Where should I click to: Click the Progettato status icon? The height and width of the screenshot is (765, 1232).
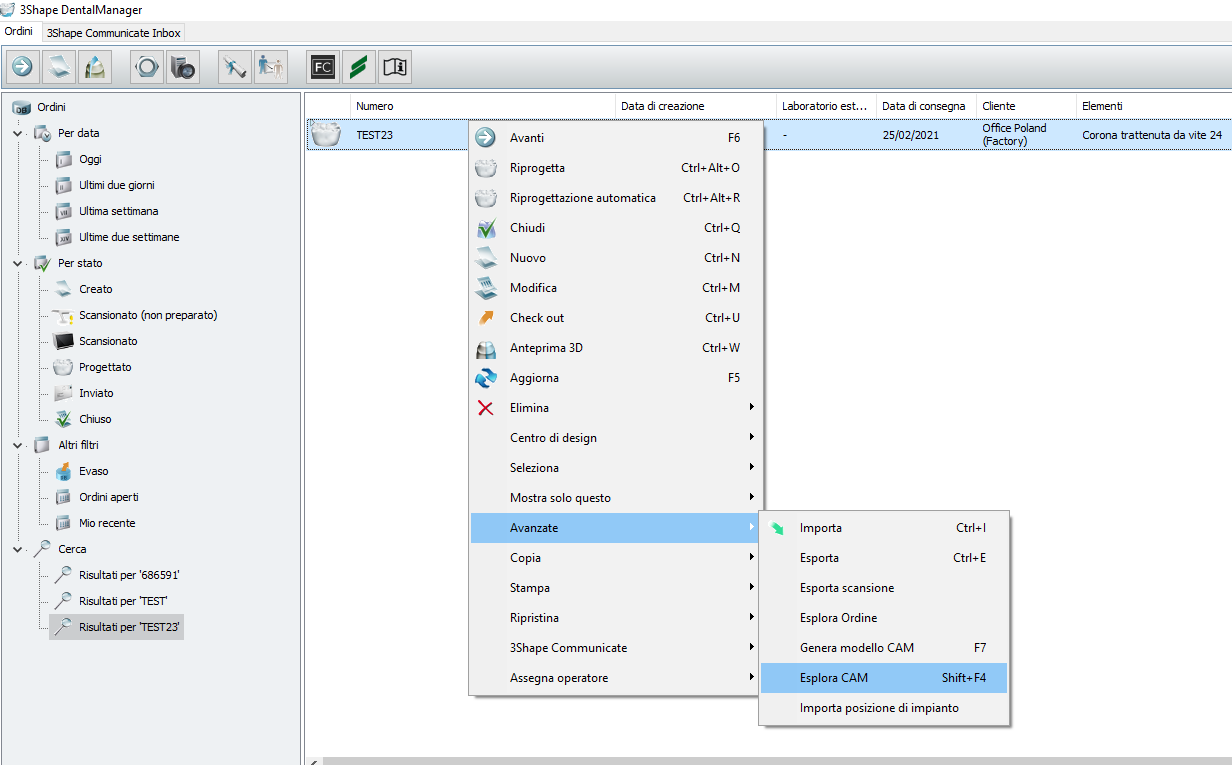(x=64, y=367)
